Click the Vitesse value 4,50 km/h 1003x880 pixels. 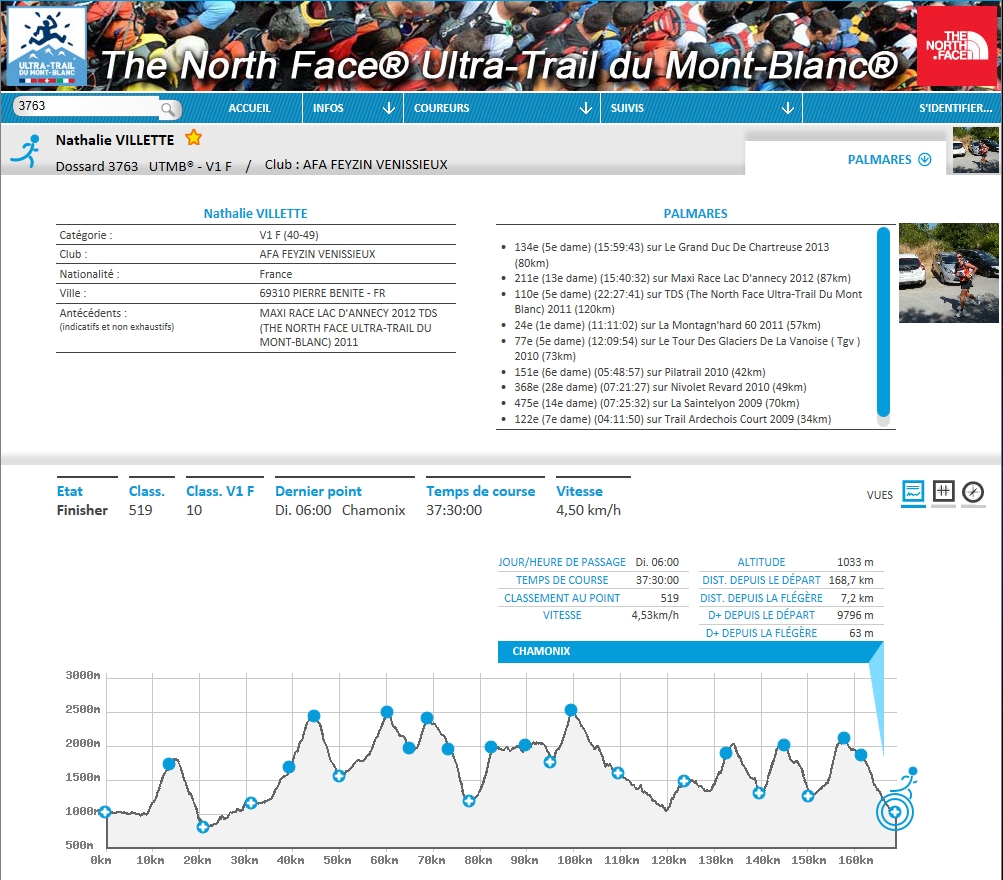click(588, 510)
